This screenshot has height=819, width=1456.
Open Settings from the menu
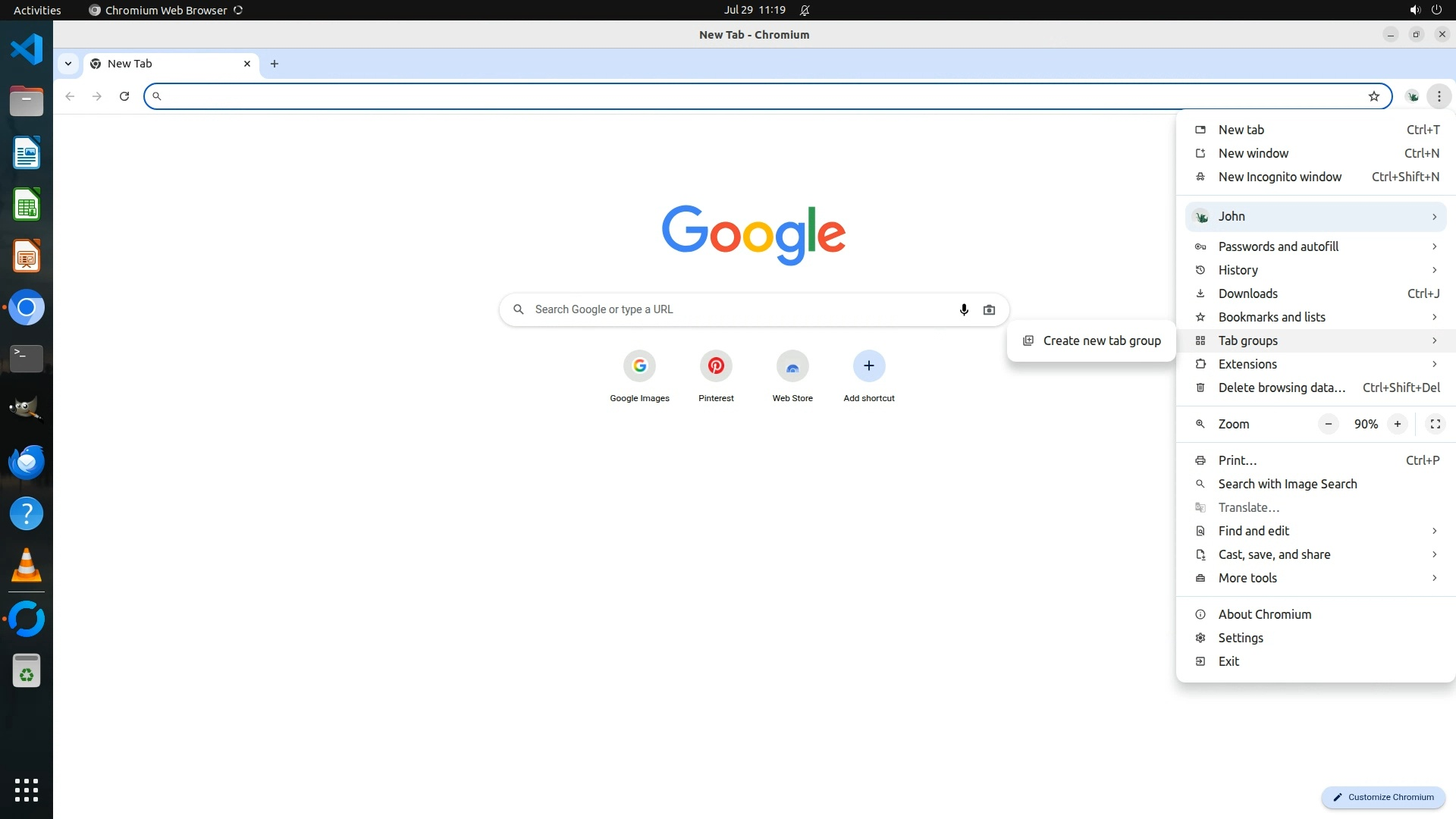pyautogui.click(x=1241, y=638)
